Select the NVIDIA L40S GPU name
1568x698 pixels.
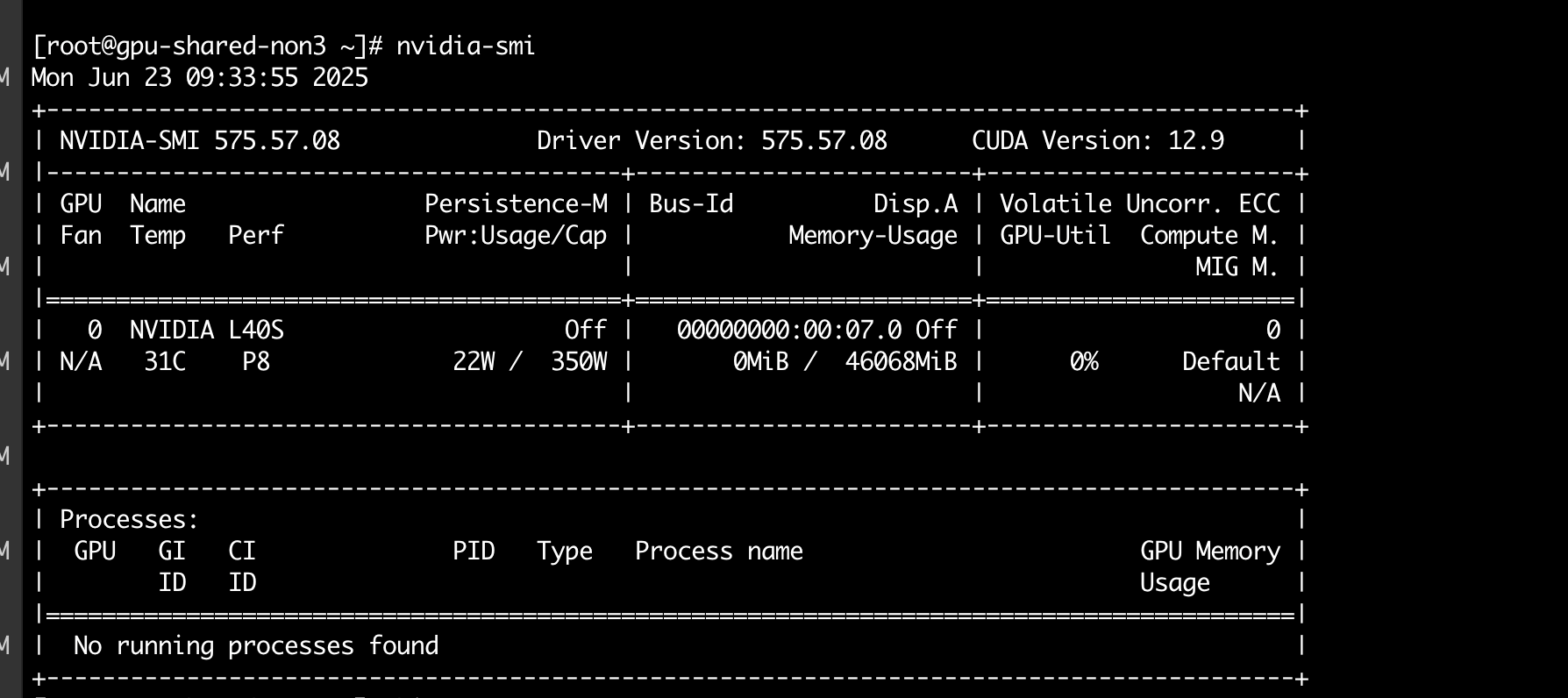point(207,330)
